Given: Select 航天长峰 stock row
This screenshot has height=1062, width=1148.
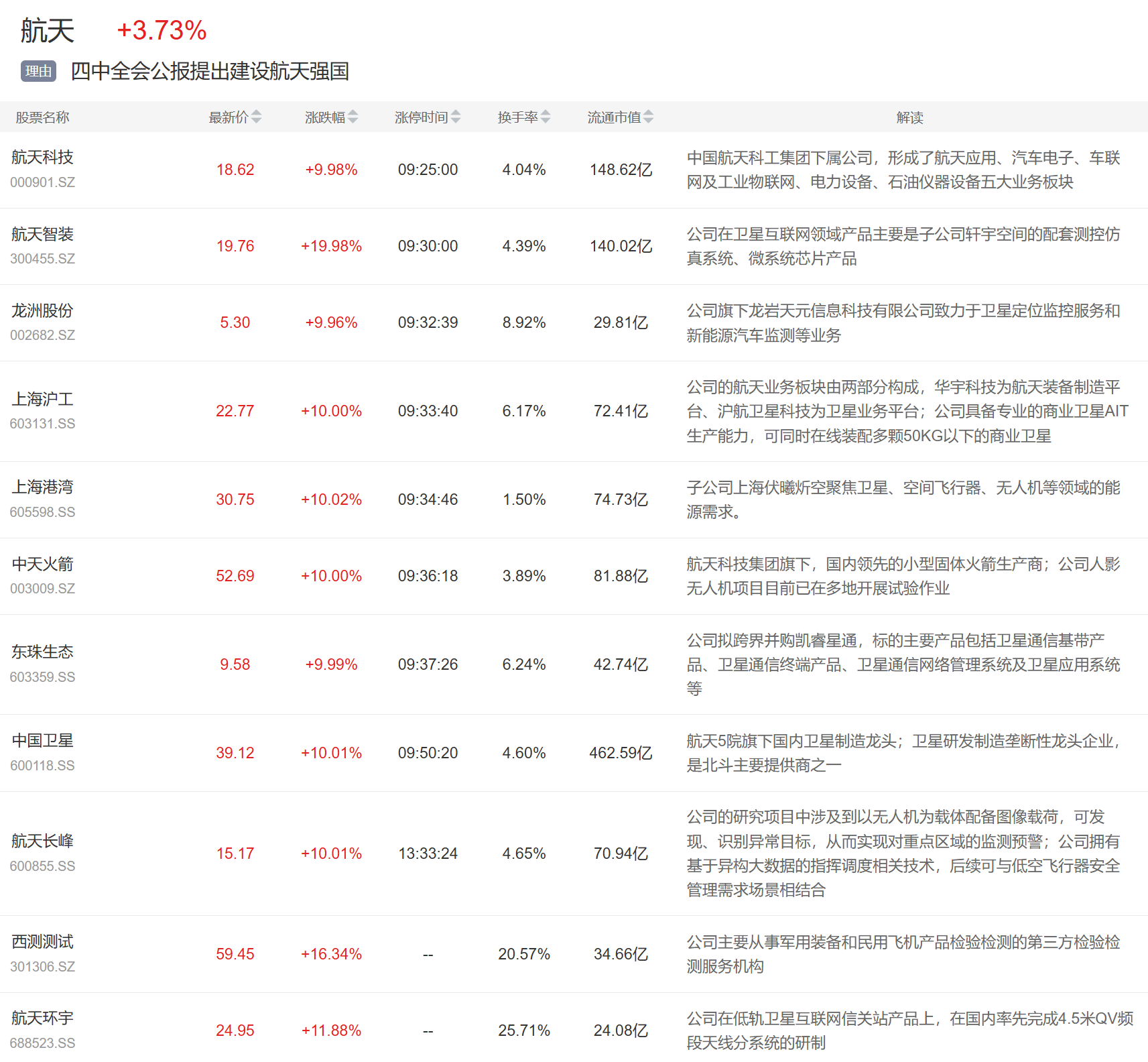Looking at the screenshot, I should pos(42,841).
